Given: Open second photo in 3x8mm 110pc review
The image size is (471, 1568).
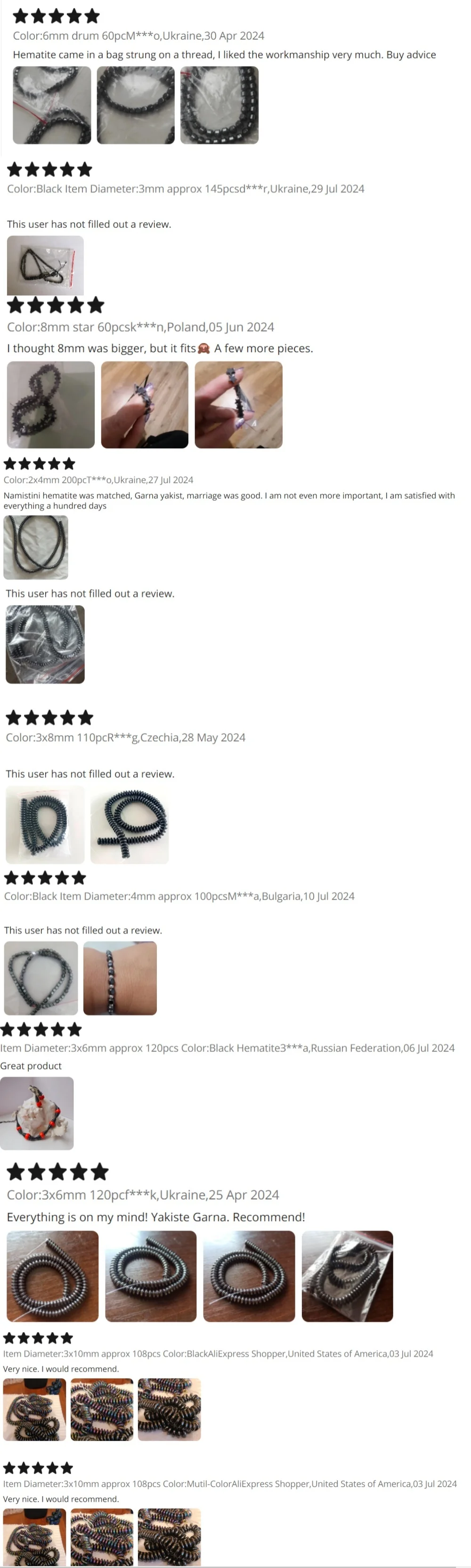Looking at the screenshot, I should coord(129,825).
